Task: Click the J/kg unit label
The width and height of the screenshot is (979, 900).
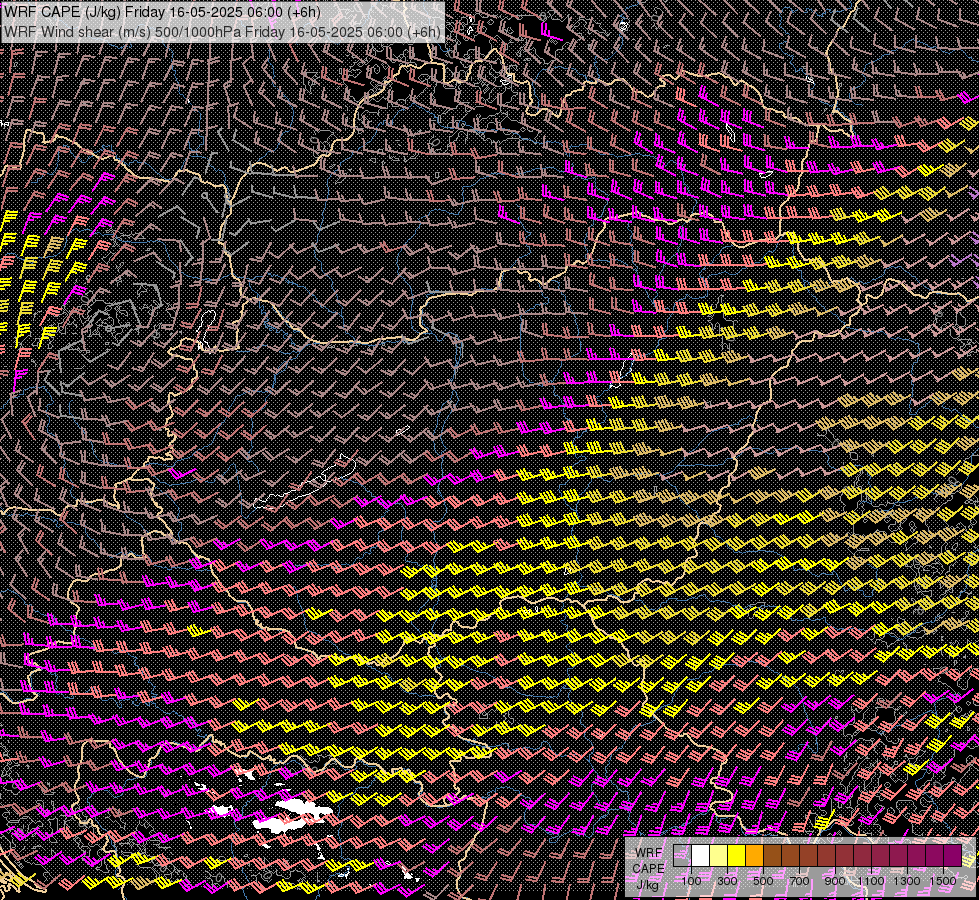Action: (x=647, y=884)
